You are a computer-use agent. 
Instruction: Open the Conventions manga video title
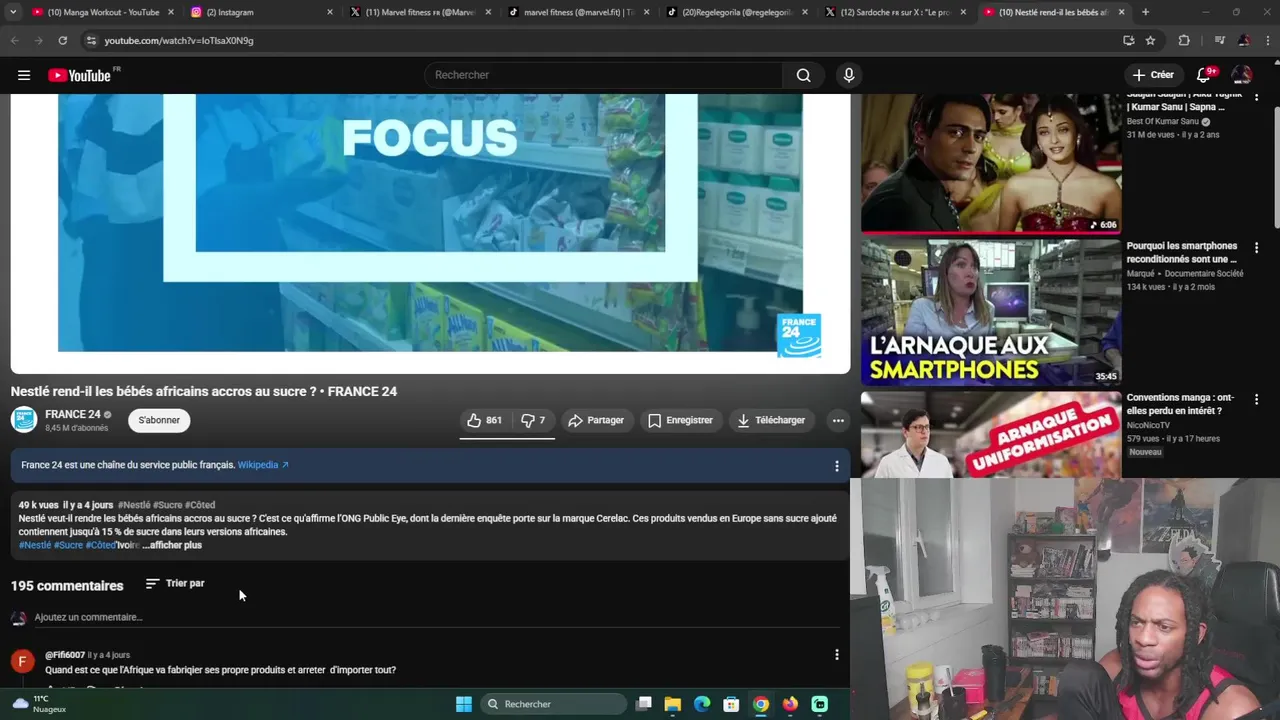(1180, 405)
